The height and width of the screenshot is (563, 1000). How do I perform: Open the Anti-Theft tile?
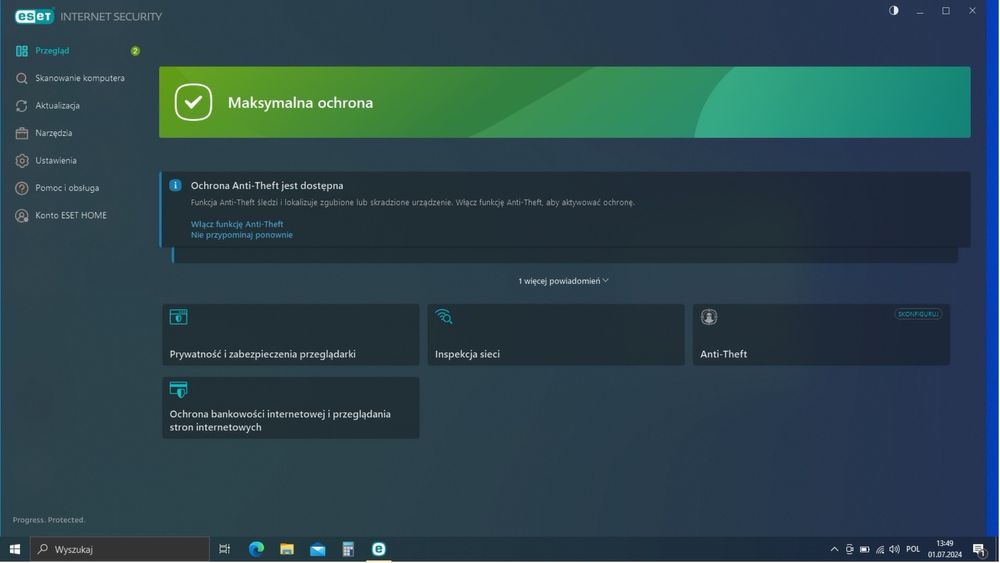(821, 334)
